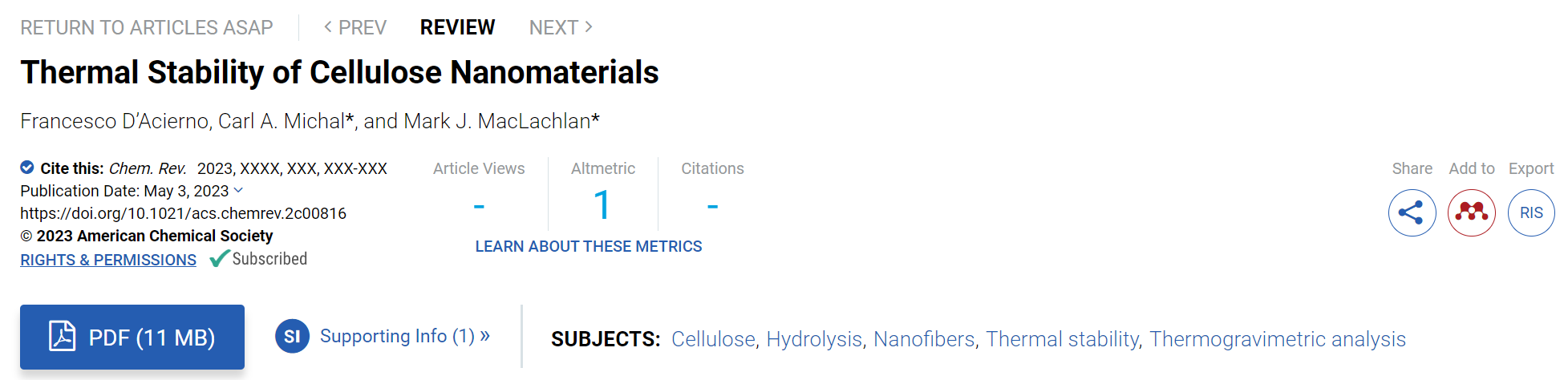
Task: Select the Hydrolysis subject
Action: tap(814, 339)
